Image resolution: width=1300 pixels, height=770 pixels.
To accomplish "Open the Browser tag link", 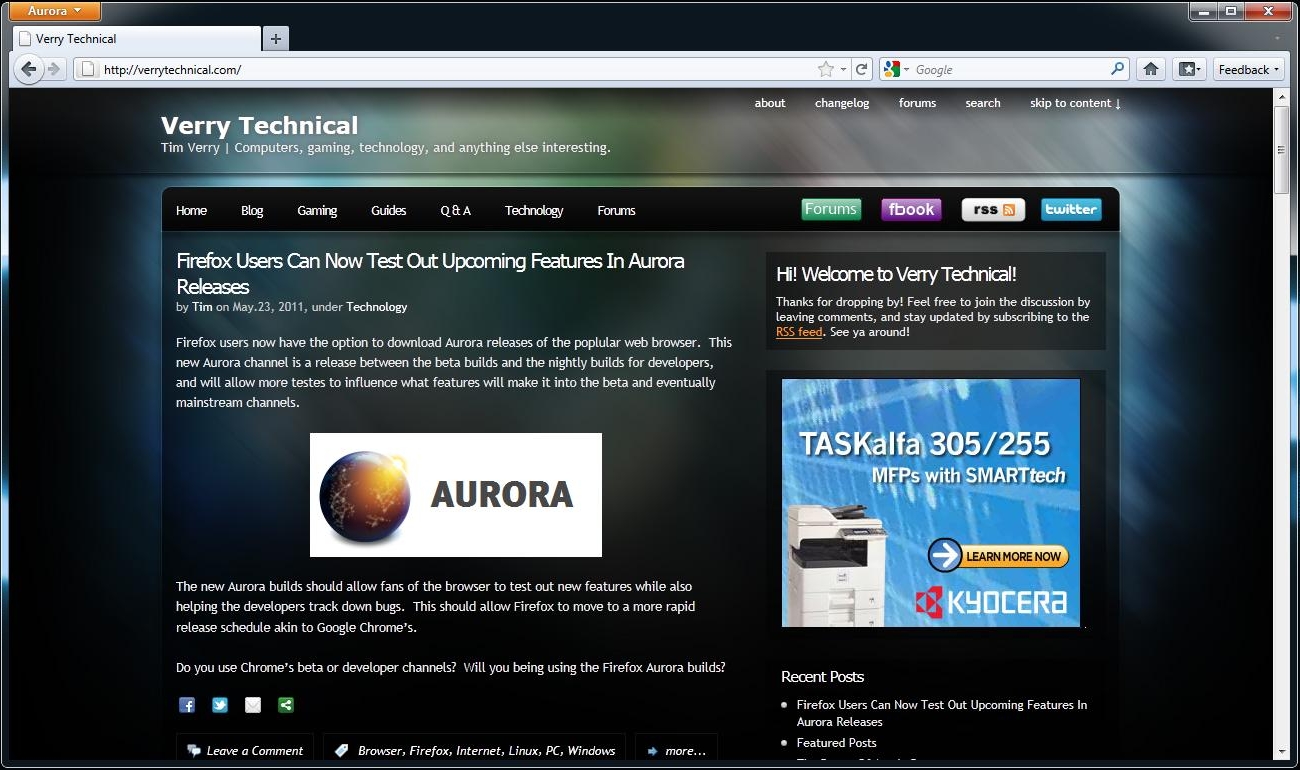I will [380, 751].
